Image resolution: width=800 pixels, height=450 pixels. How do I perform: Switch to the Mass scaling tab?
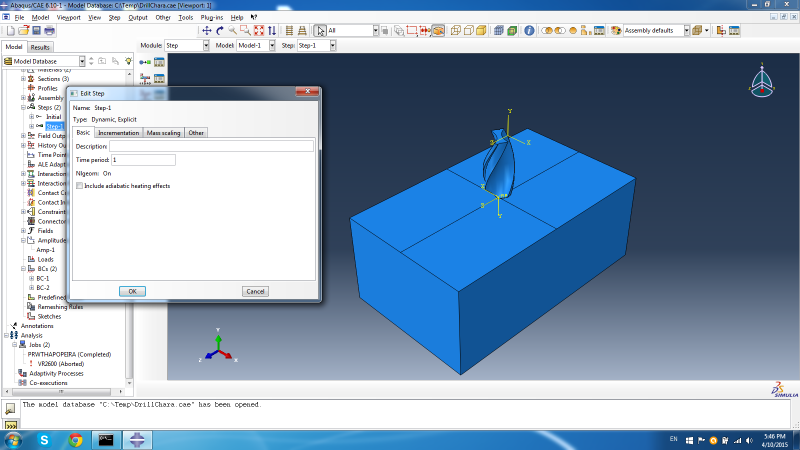(163, 133)
